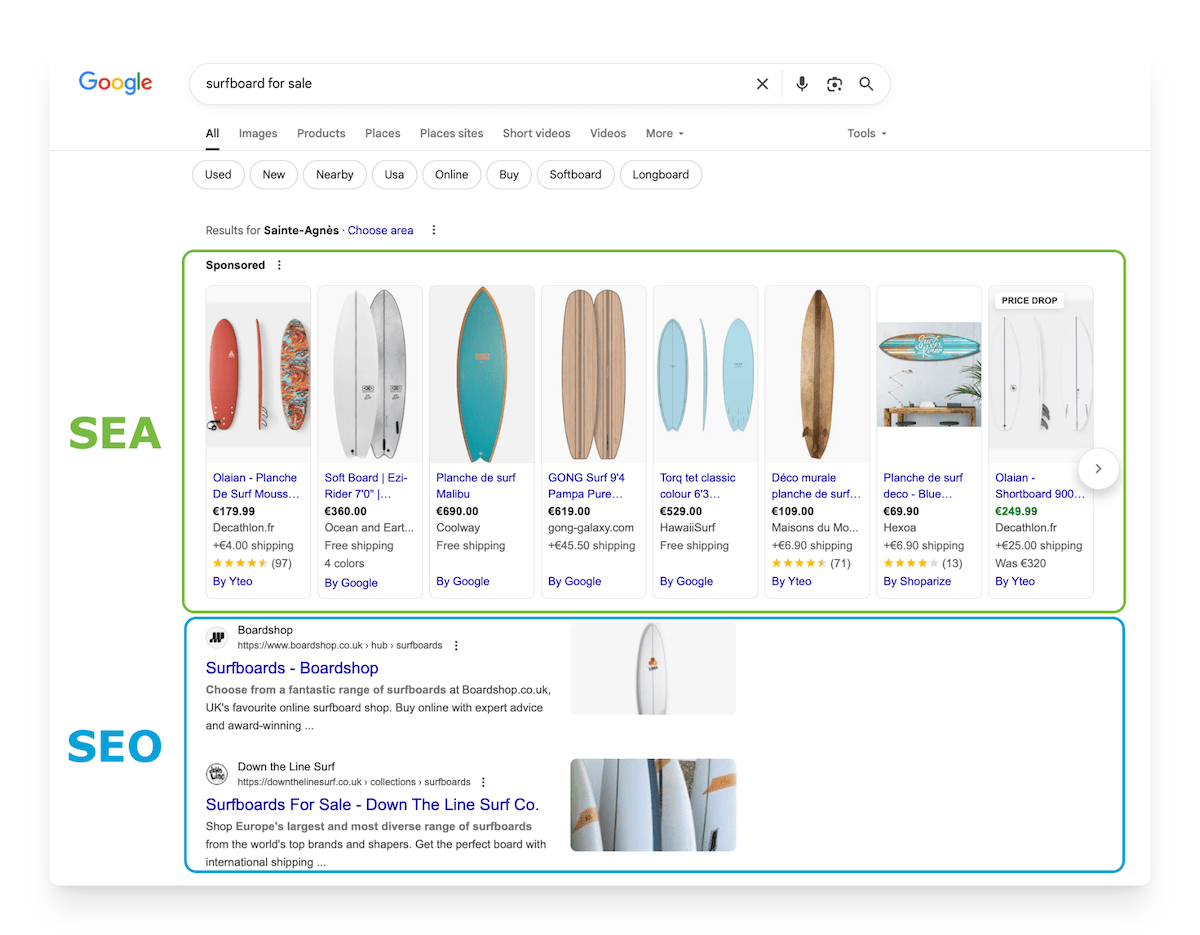This screenshot has width=1200, height=935.
Task: Apply the Used filter chip
Action: click(x=218, y=174)
